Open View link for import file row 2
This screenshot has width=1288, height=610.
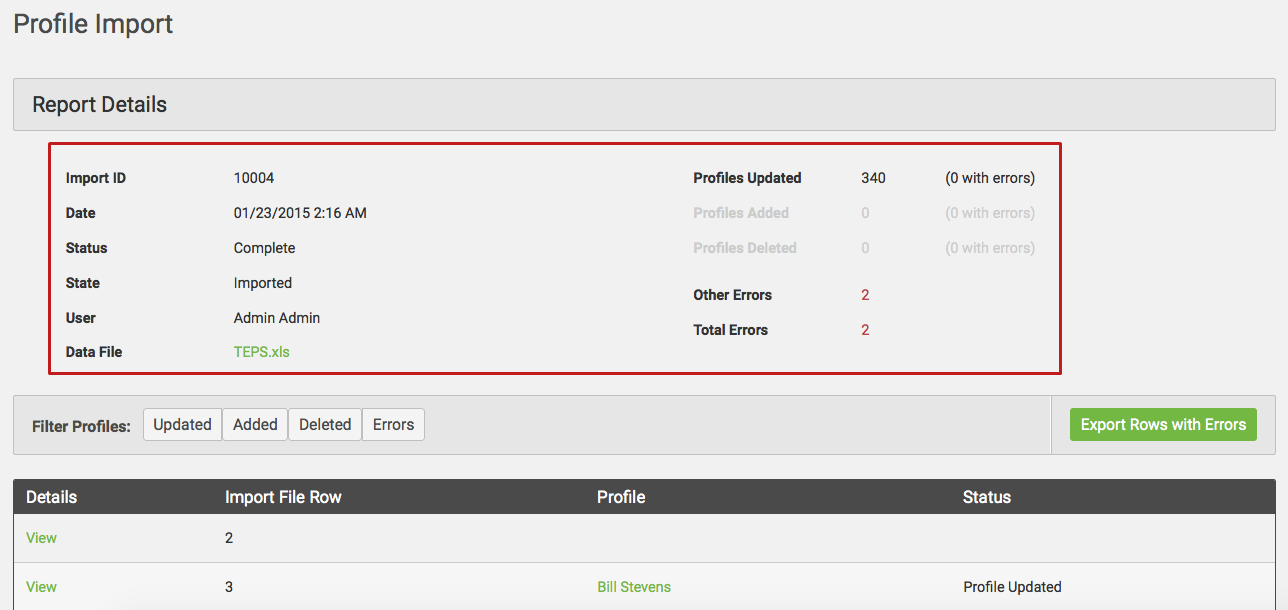pyautogui.click(x=41, y=538)
